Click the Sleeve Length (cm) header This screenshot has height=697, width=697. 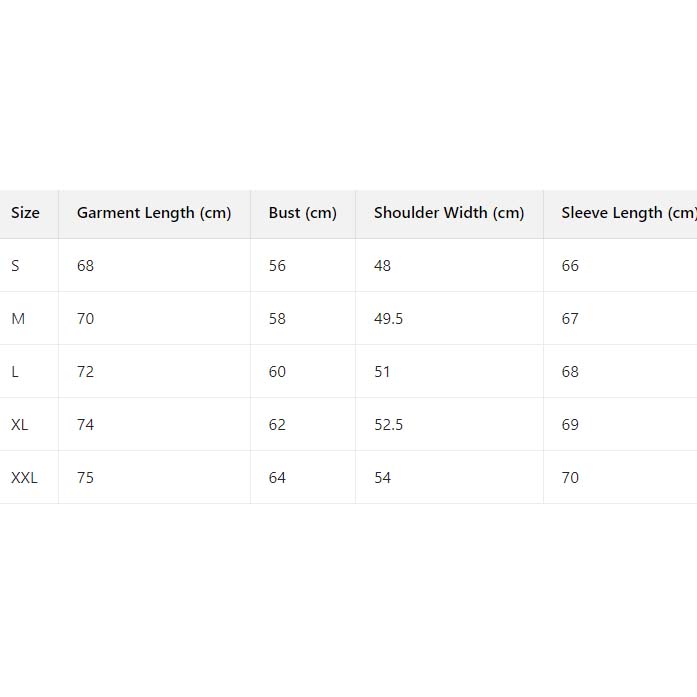(628, 213)
